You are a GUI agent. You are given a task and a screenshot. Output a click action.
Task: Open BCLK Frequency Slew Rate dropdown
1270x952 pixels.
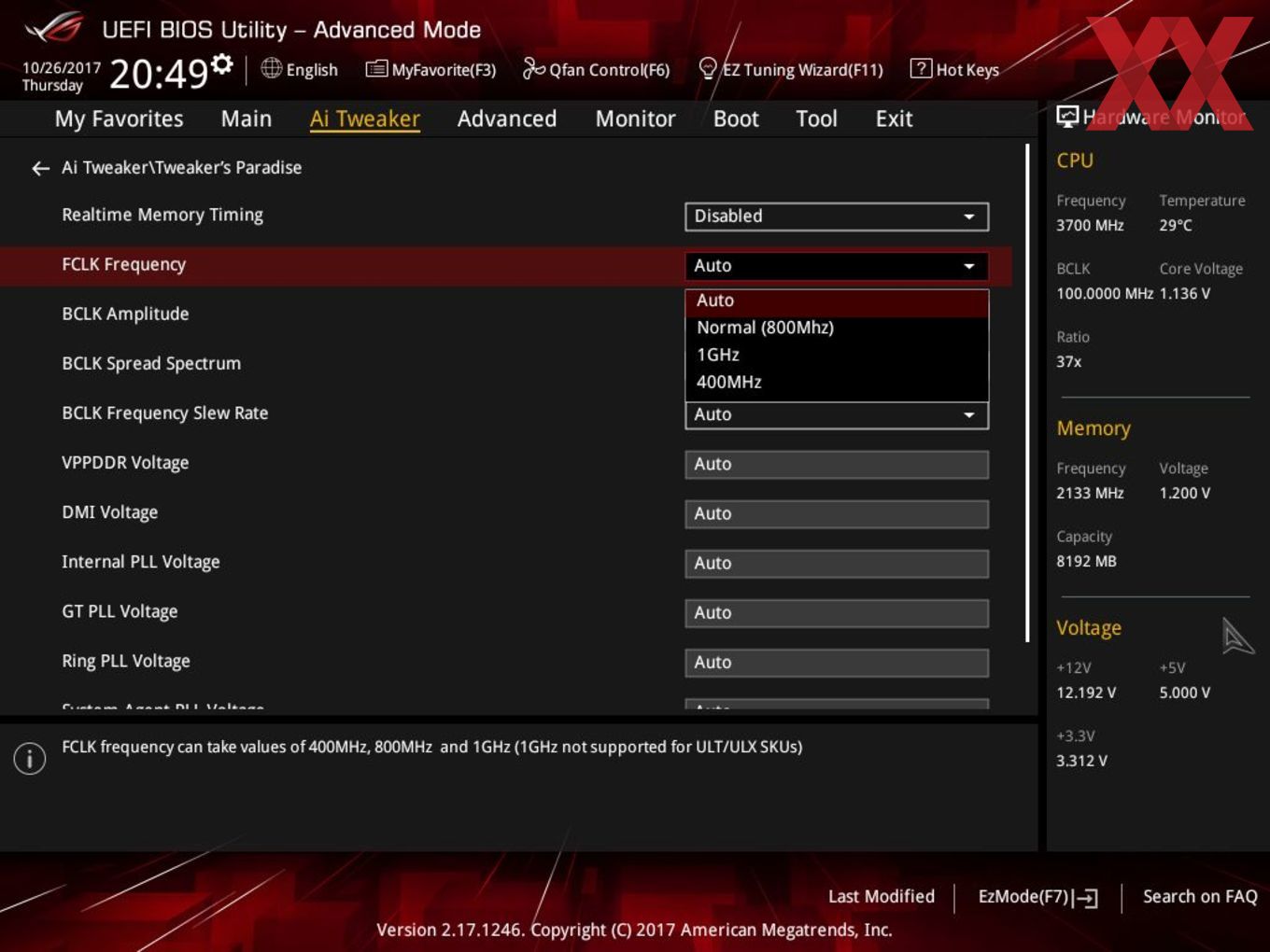click(837, 415)
